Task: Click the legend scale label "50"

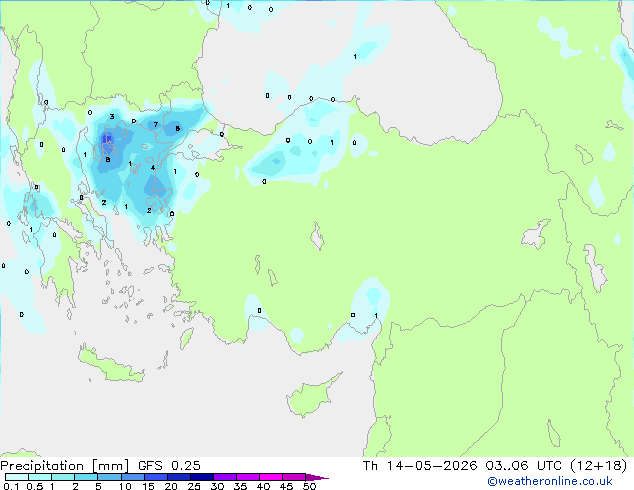Action: tap(310, 486)
